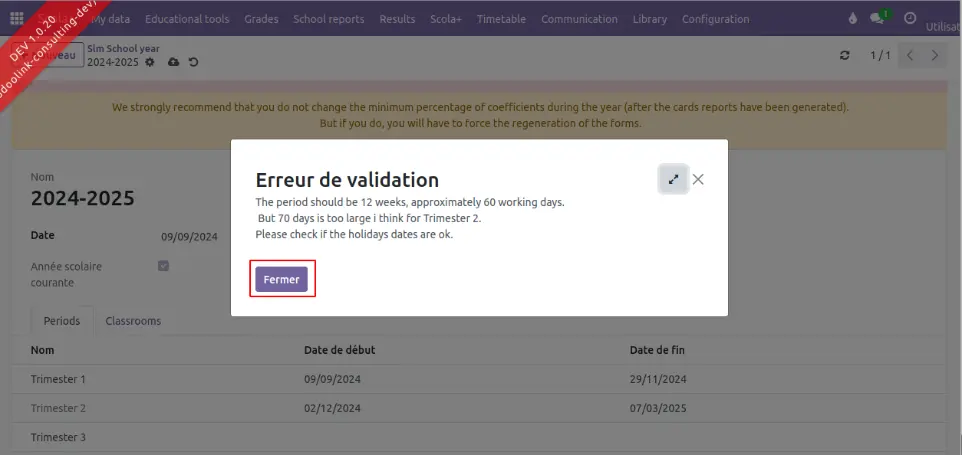Click the refresh icon near the pager

pyautogui.click(x=845, y=56)
